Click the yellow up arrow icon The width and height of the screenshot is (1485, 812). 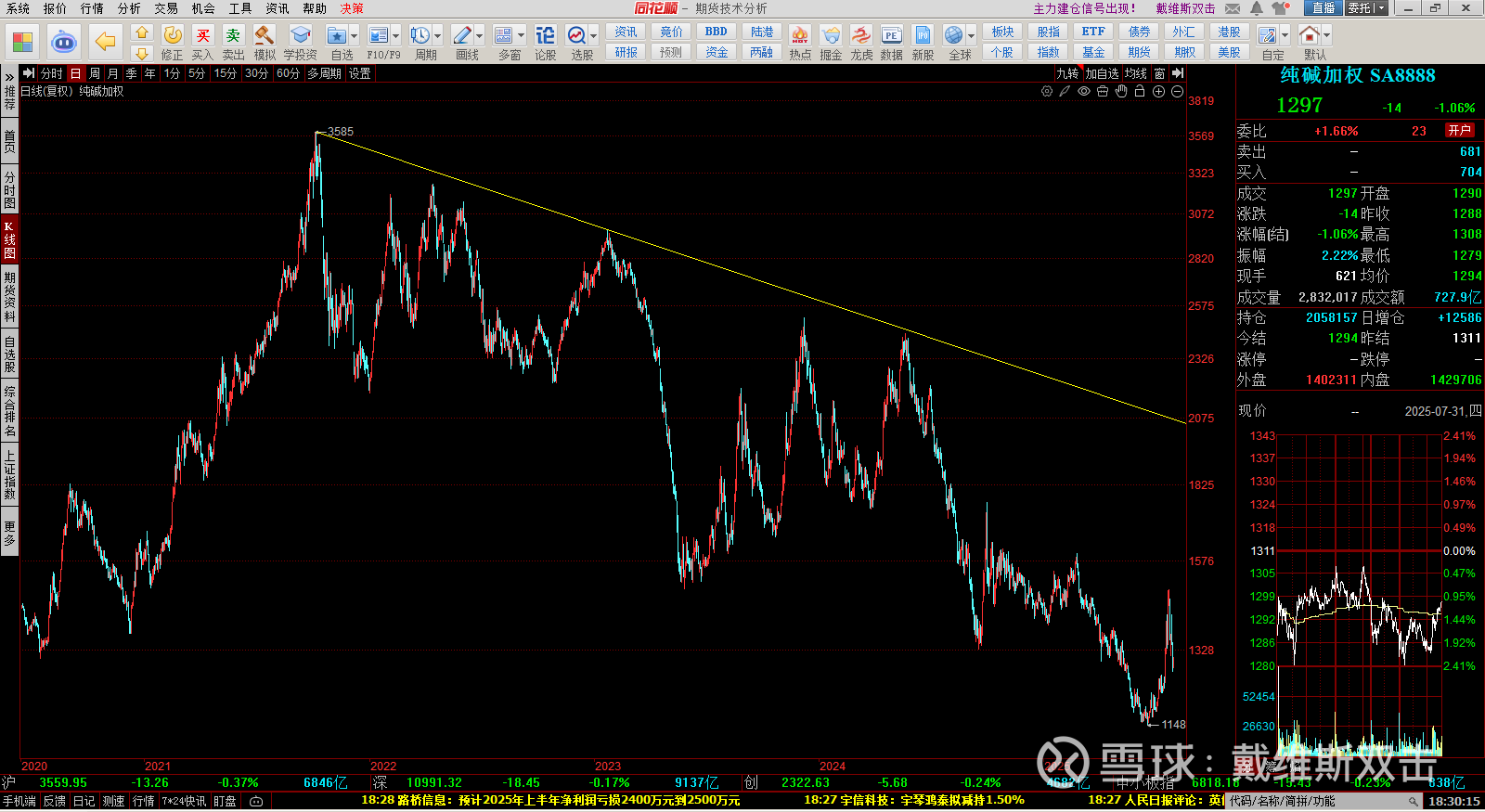pyautogui.click(x=141, y=32)
